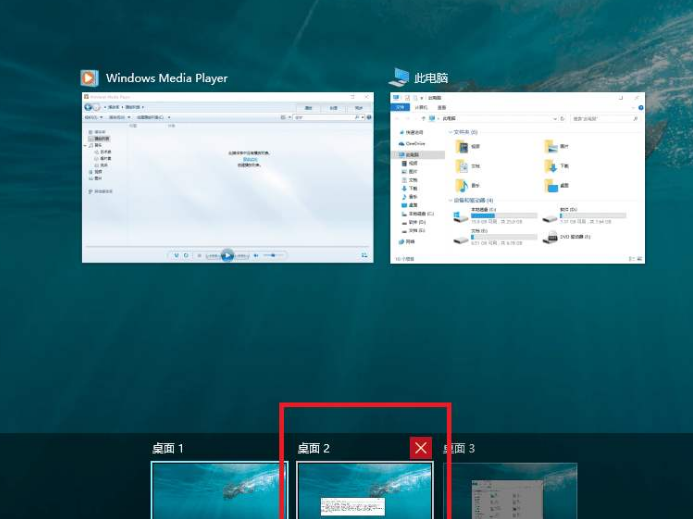Click the Windows Media Player orange app icon
Viewport: 693px width, 519px height.
[x=90, y=78]
